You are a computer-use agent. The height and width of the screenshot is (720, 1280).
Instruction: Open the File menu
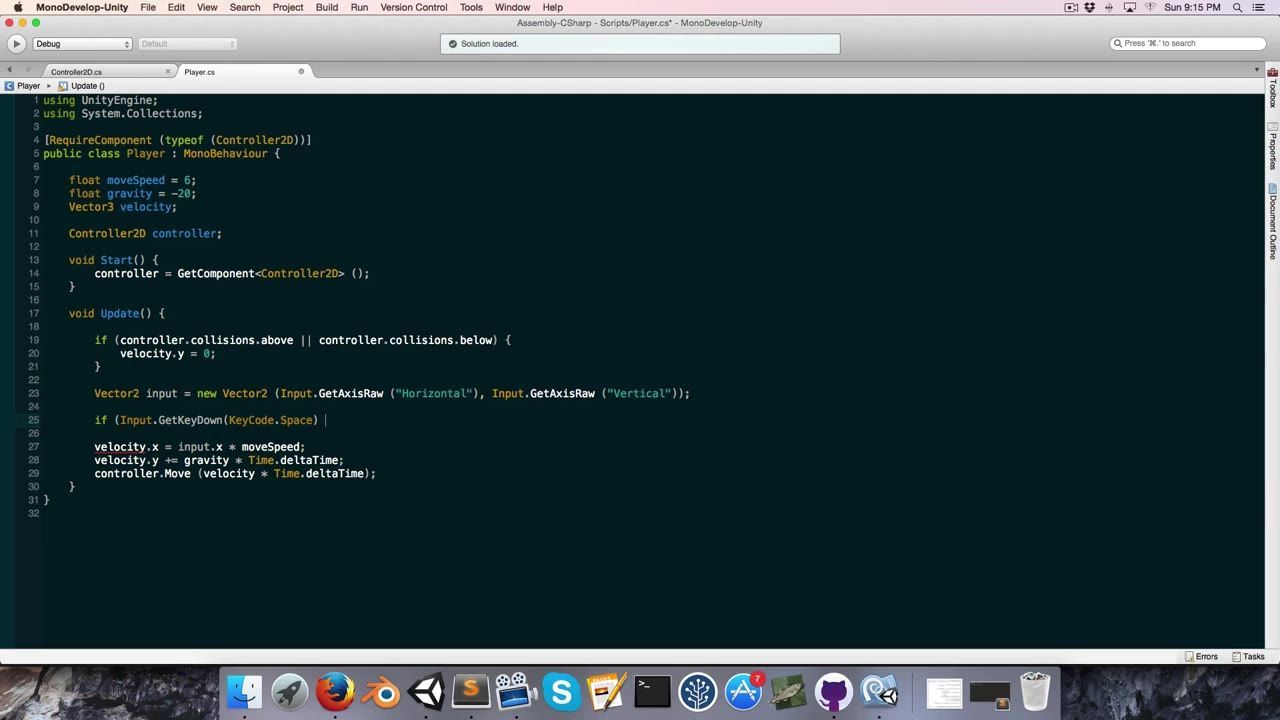pyautogui.click(x=148, y=7)
